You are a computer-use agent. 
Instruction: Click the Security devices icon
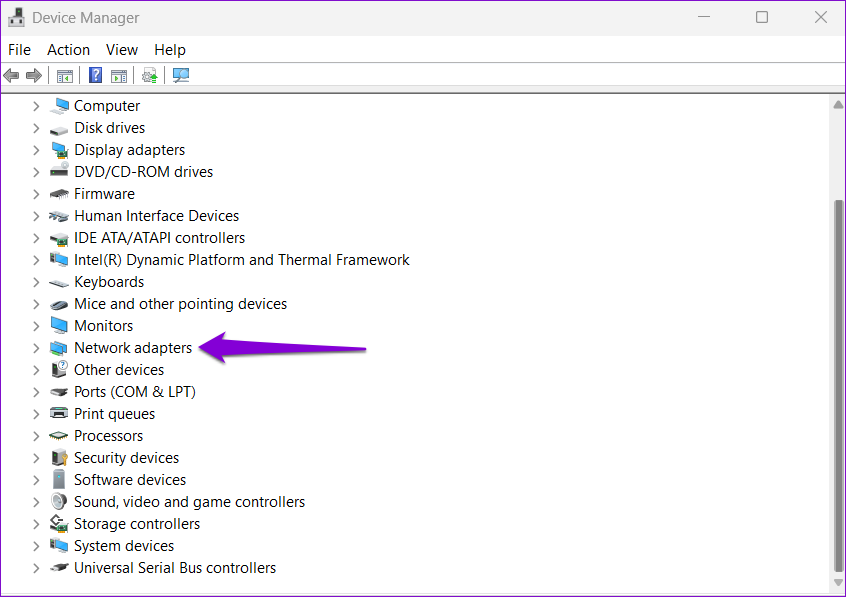click(59, 458)
